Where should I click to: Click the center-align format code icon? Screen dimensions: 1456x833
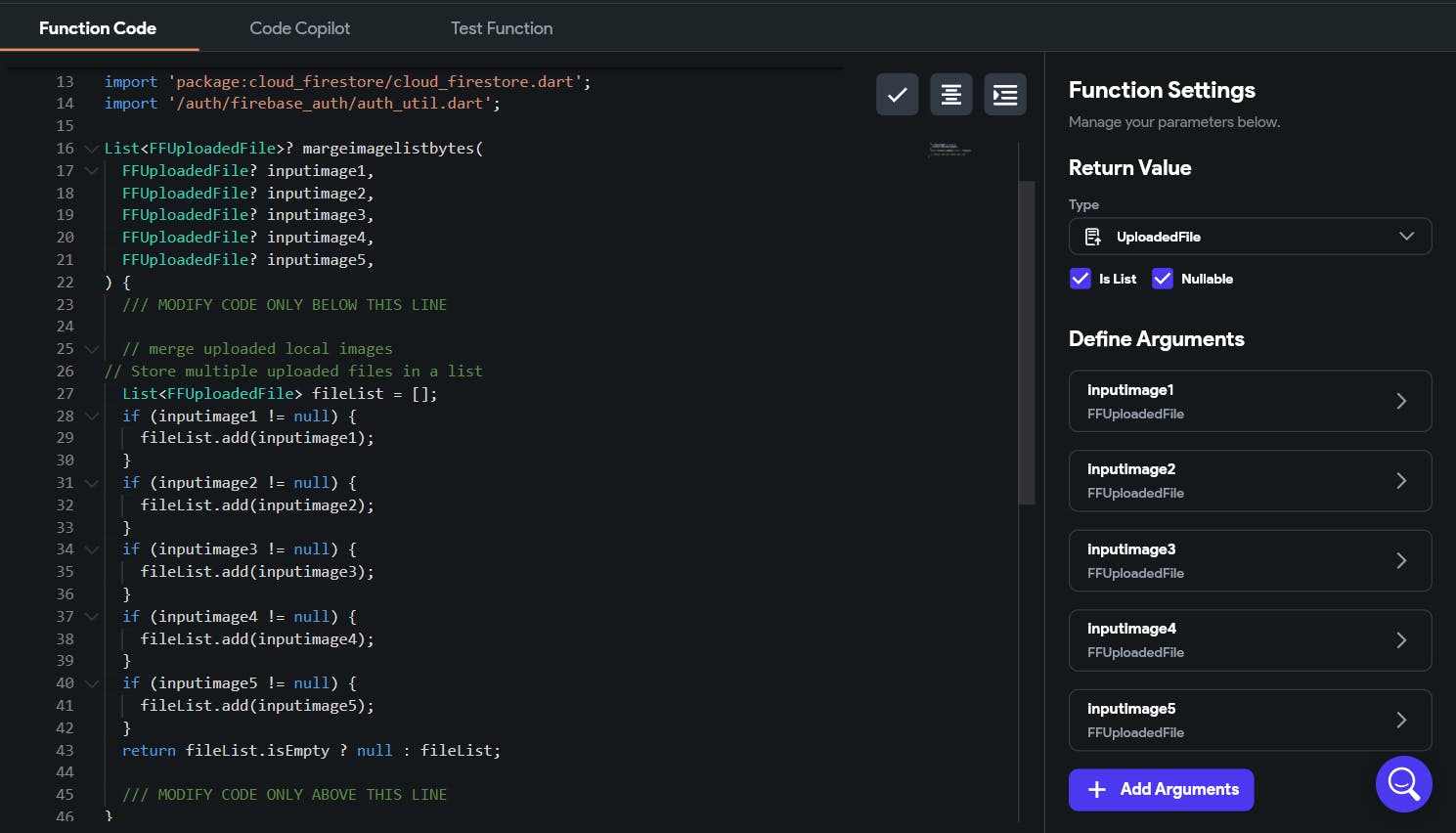pyautogui.click(x=950, y=95)
